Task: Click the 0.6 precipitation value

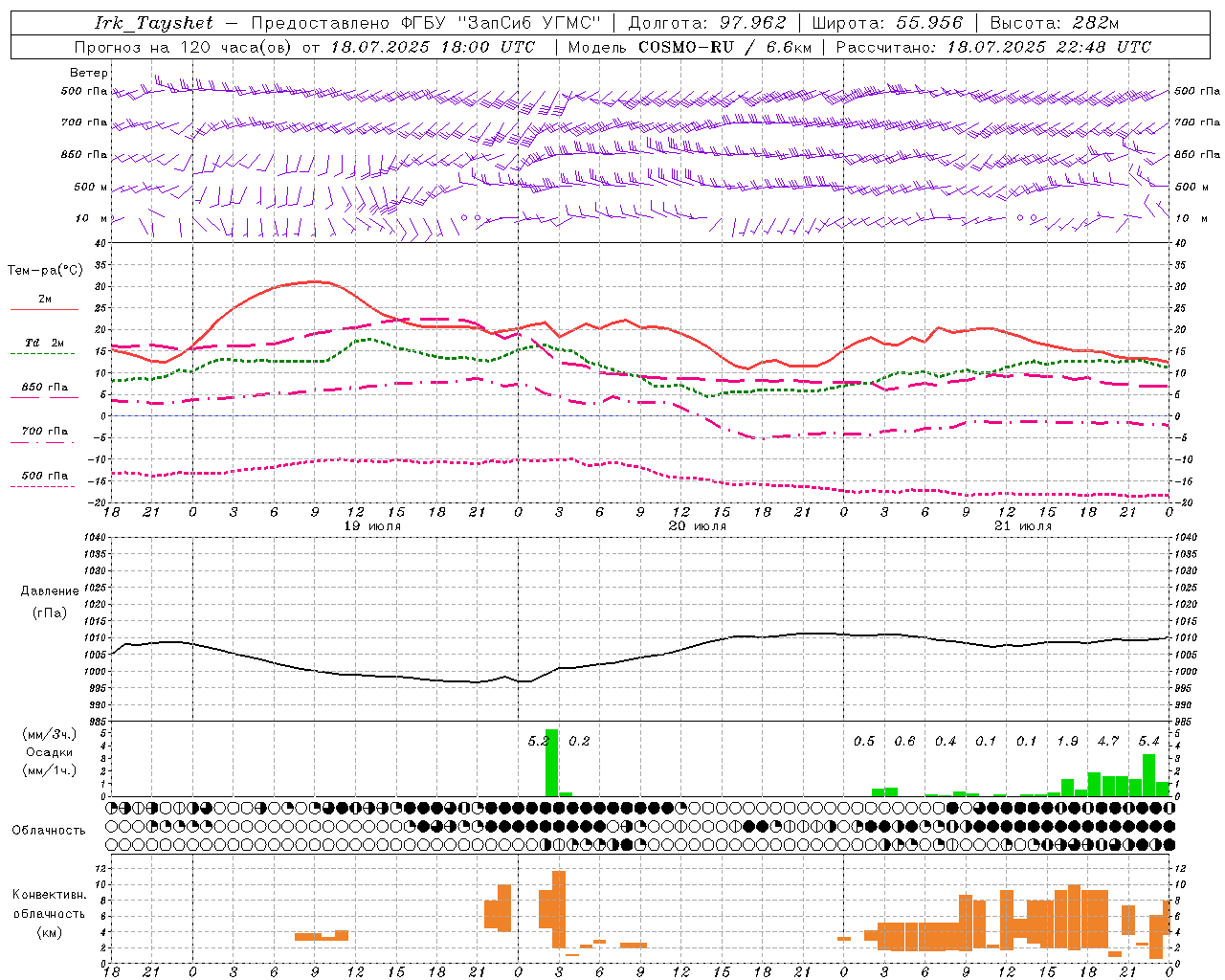Action: pos(905,741)
